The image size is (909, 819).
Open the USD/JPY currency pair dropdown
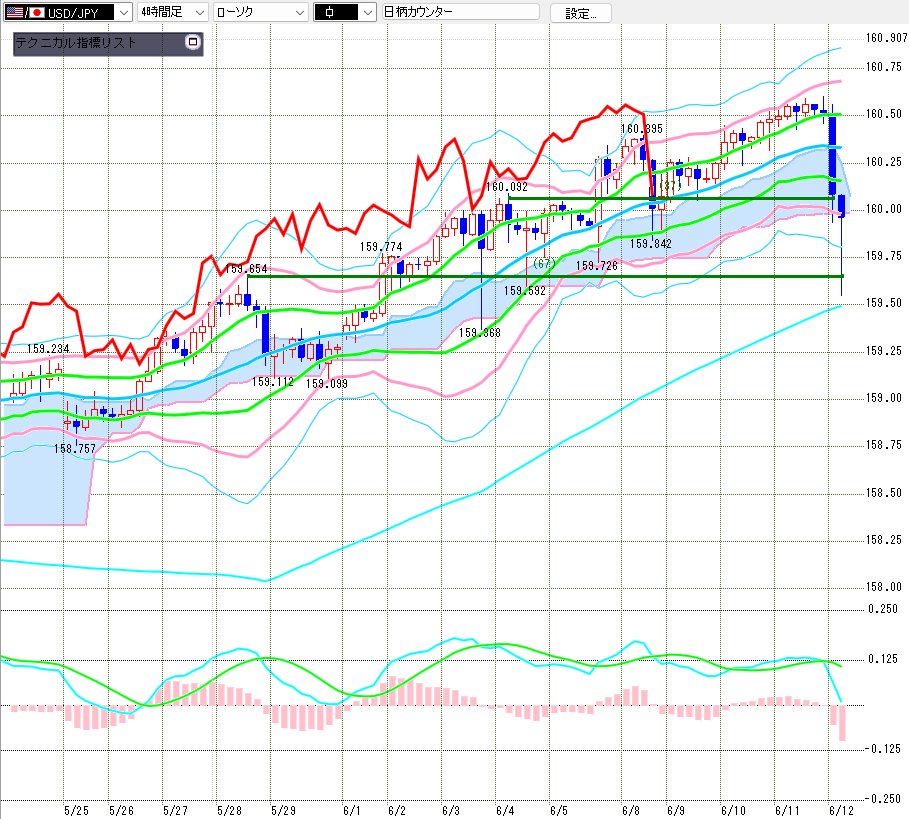122,12
